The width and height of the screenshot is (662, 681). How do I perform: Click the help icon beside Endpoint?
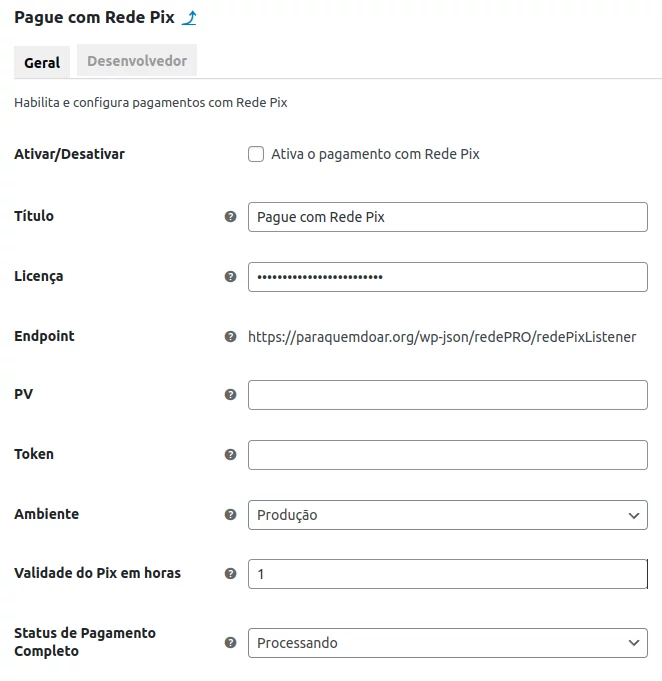(x=231, y=337)
